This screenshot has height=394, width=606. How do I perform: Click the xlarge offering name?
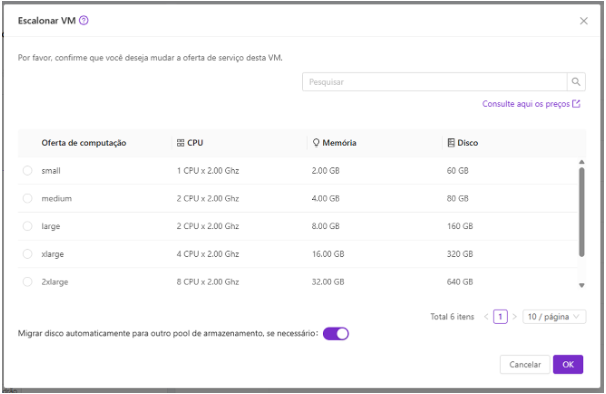click(x=53, y=254)
